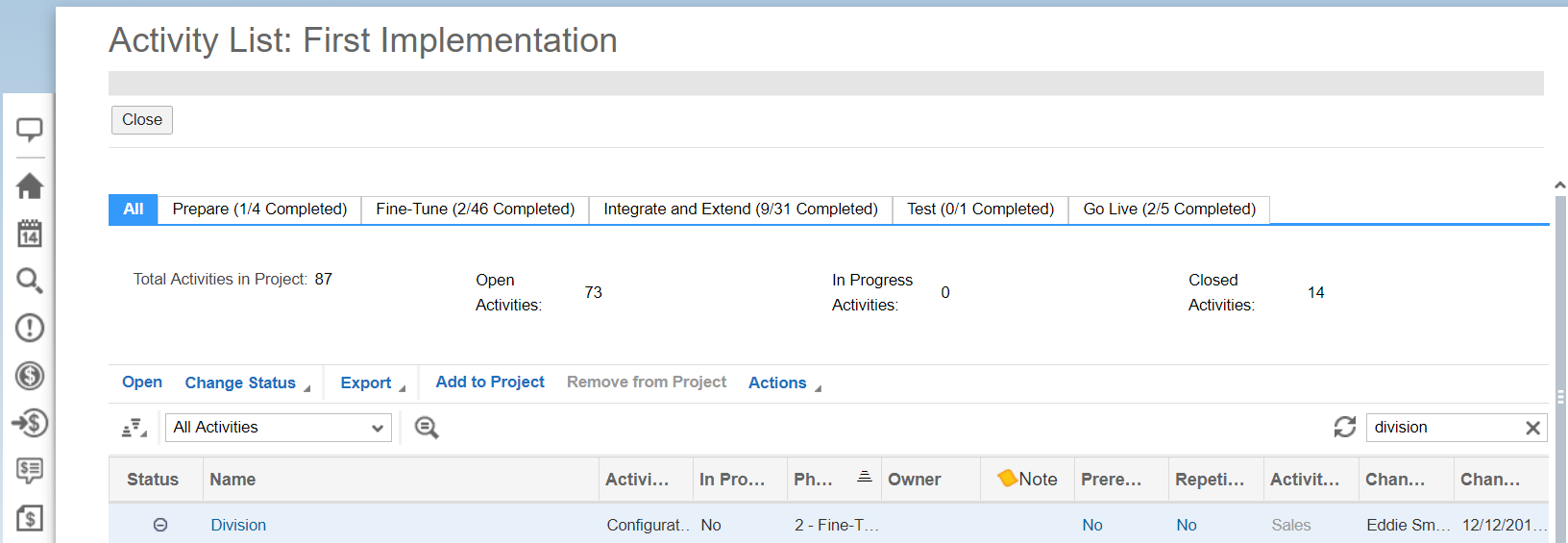Open the sort and group options icon
Viewport: 1568px width, 543px height.
[134, 428]
